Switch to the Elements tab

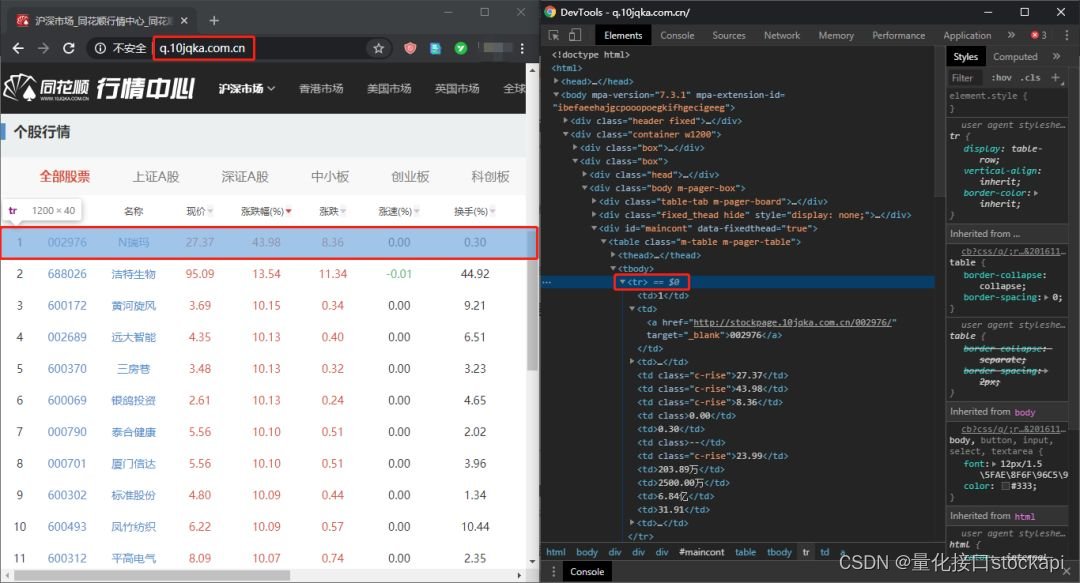tap(623, 35)
